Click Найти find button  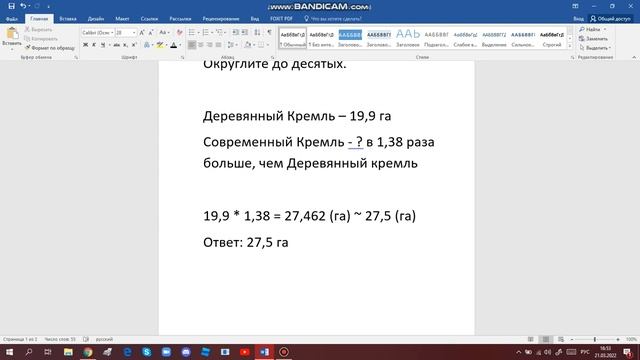point(590,29)
